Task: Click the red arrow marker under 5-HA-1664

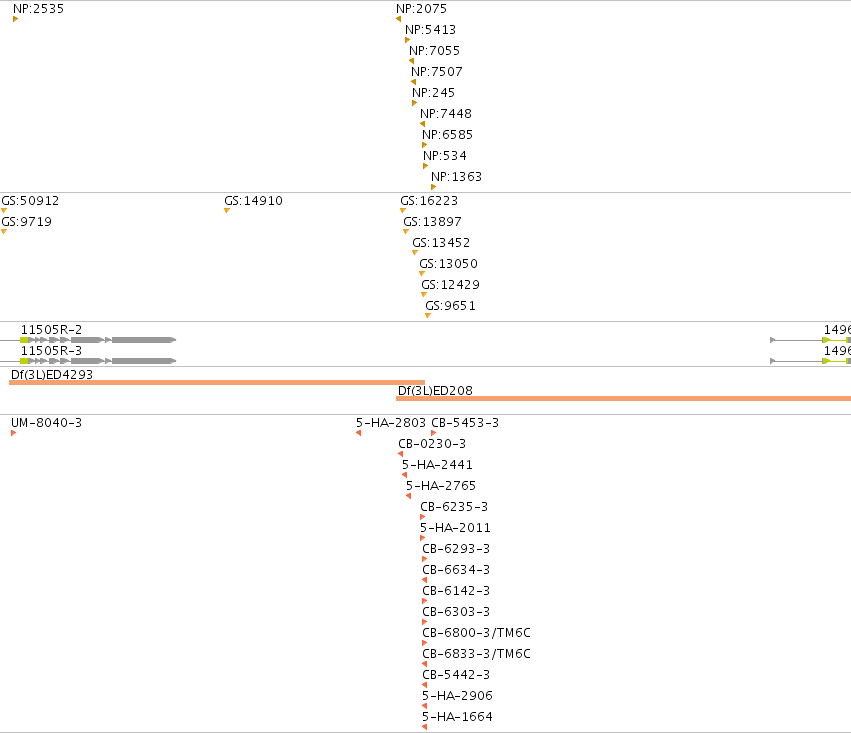Action: (424, 727)
